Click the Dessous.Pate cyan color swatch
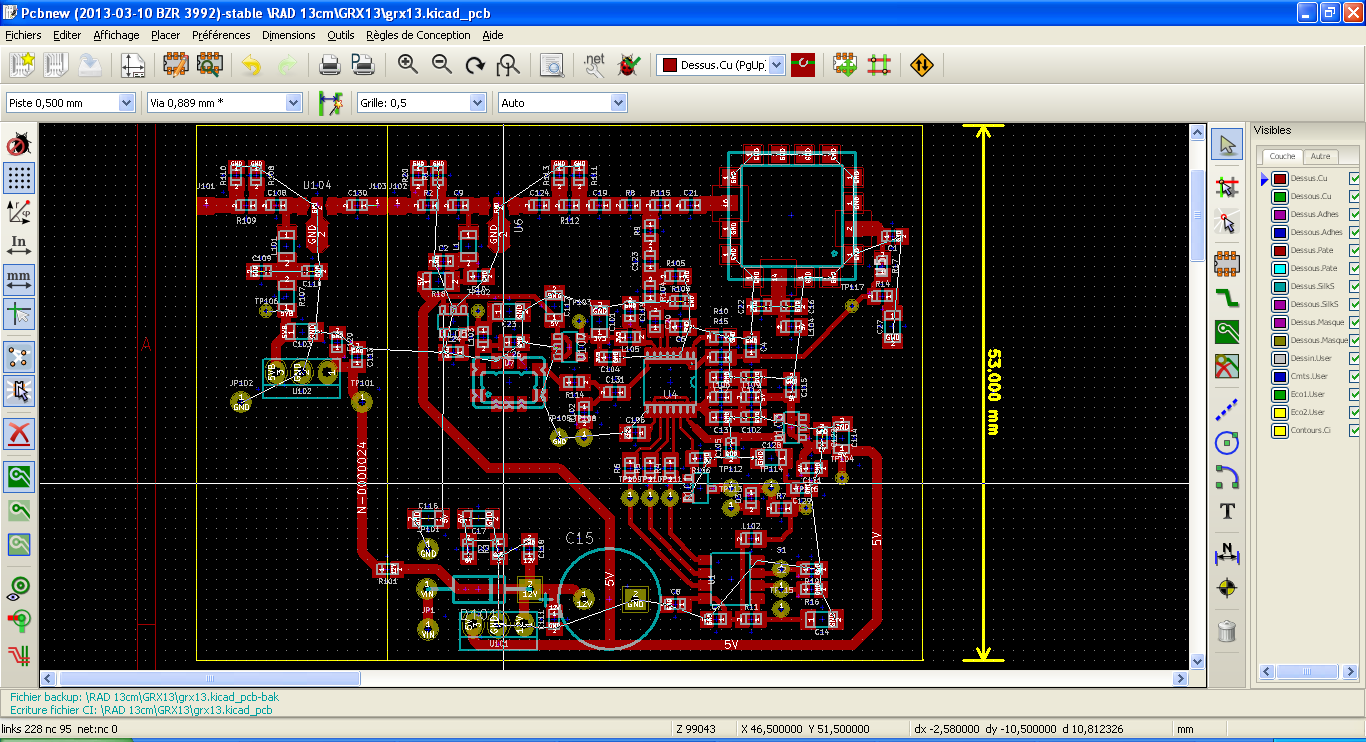Image resolution: width=1366 pixels, height=742 pixels. click(1279, 268)
